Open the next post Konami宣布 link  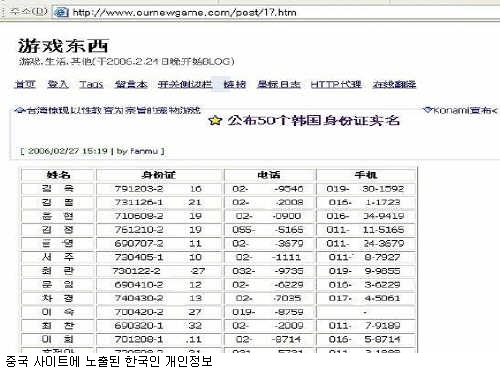pos(465,110)
